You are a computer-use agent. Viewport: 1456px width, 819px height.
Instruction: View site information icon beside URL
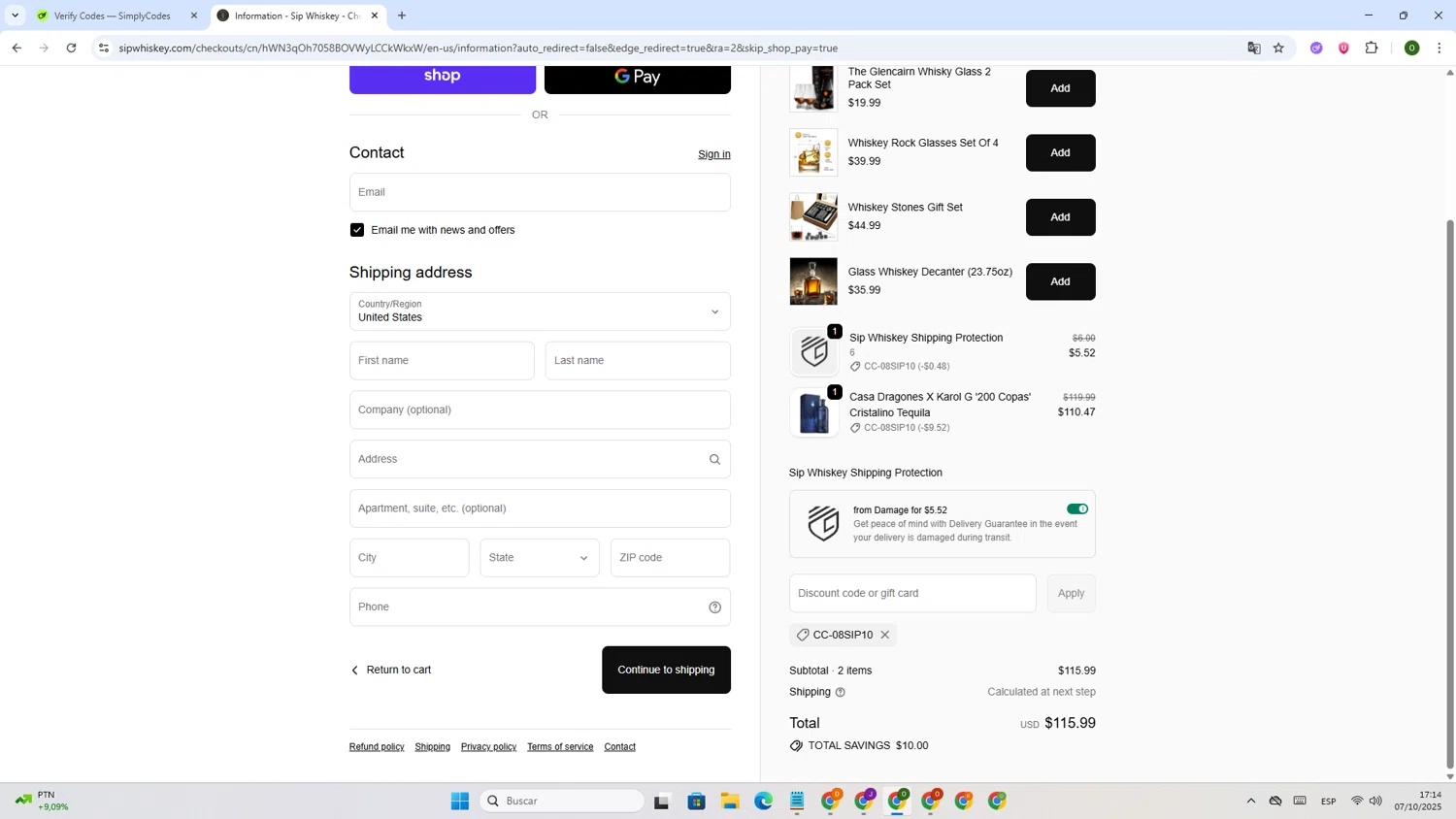(x=104, y=48)
